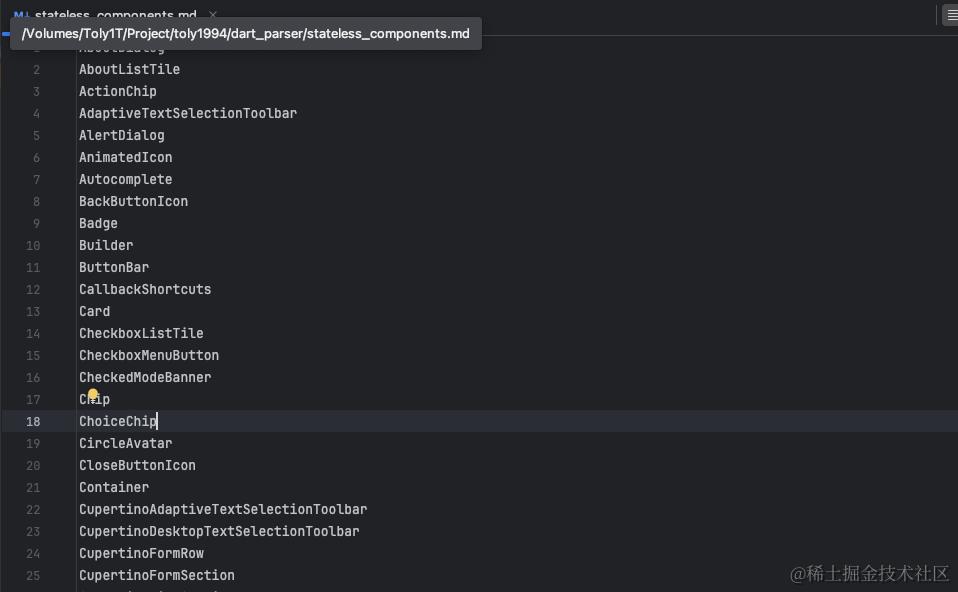Click the AlertDialog entry

click(x=122, y=136)
